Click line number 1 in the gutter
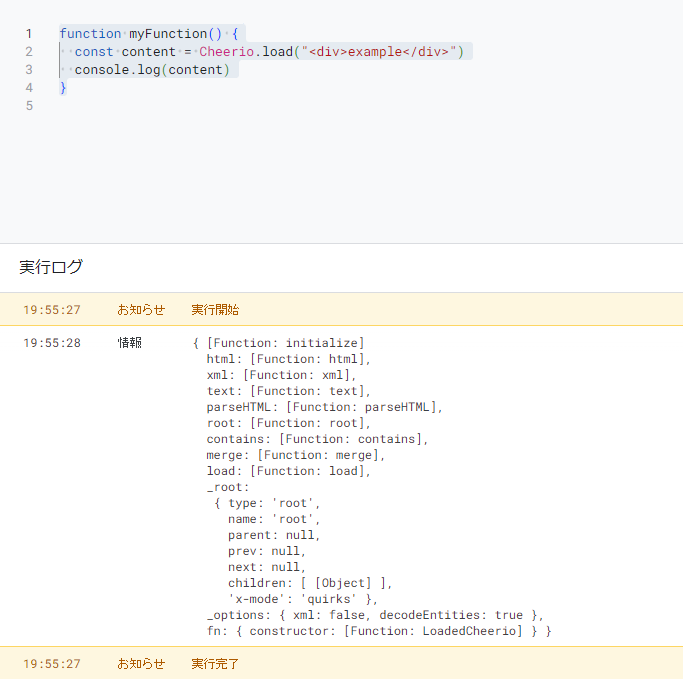This screenshot has height=680, width=683. point(29,34)
